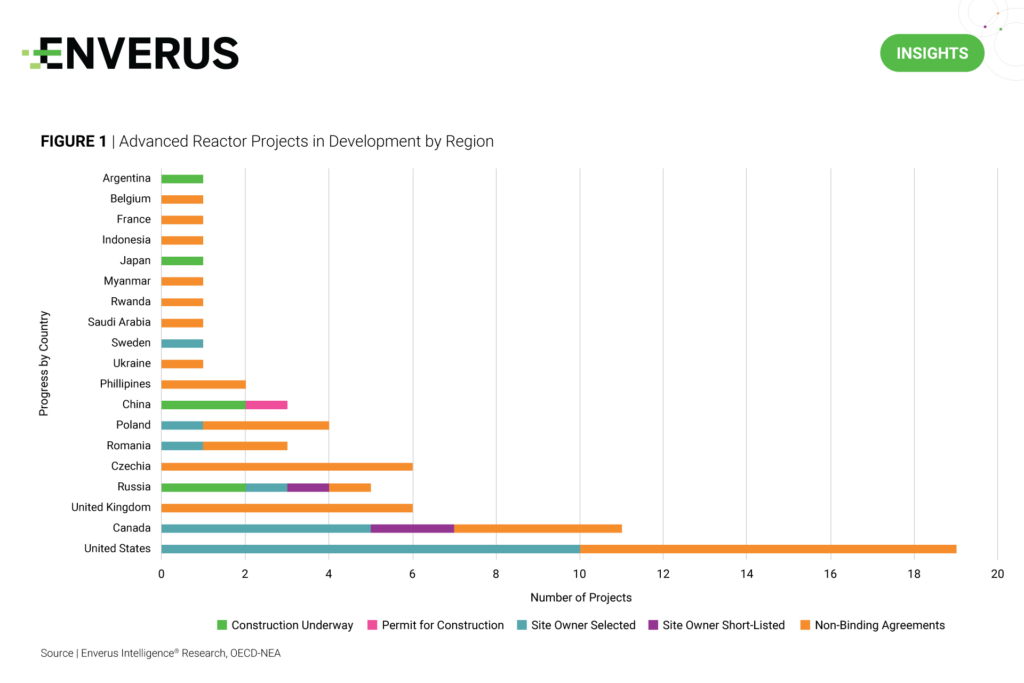The height and width of the screenshot is (683, 1024).
Task: Click the Construction Underway green legend swatch
Action: coord(222,625)
